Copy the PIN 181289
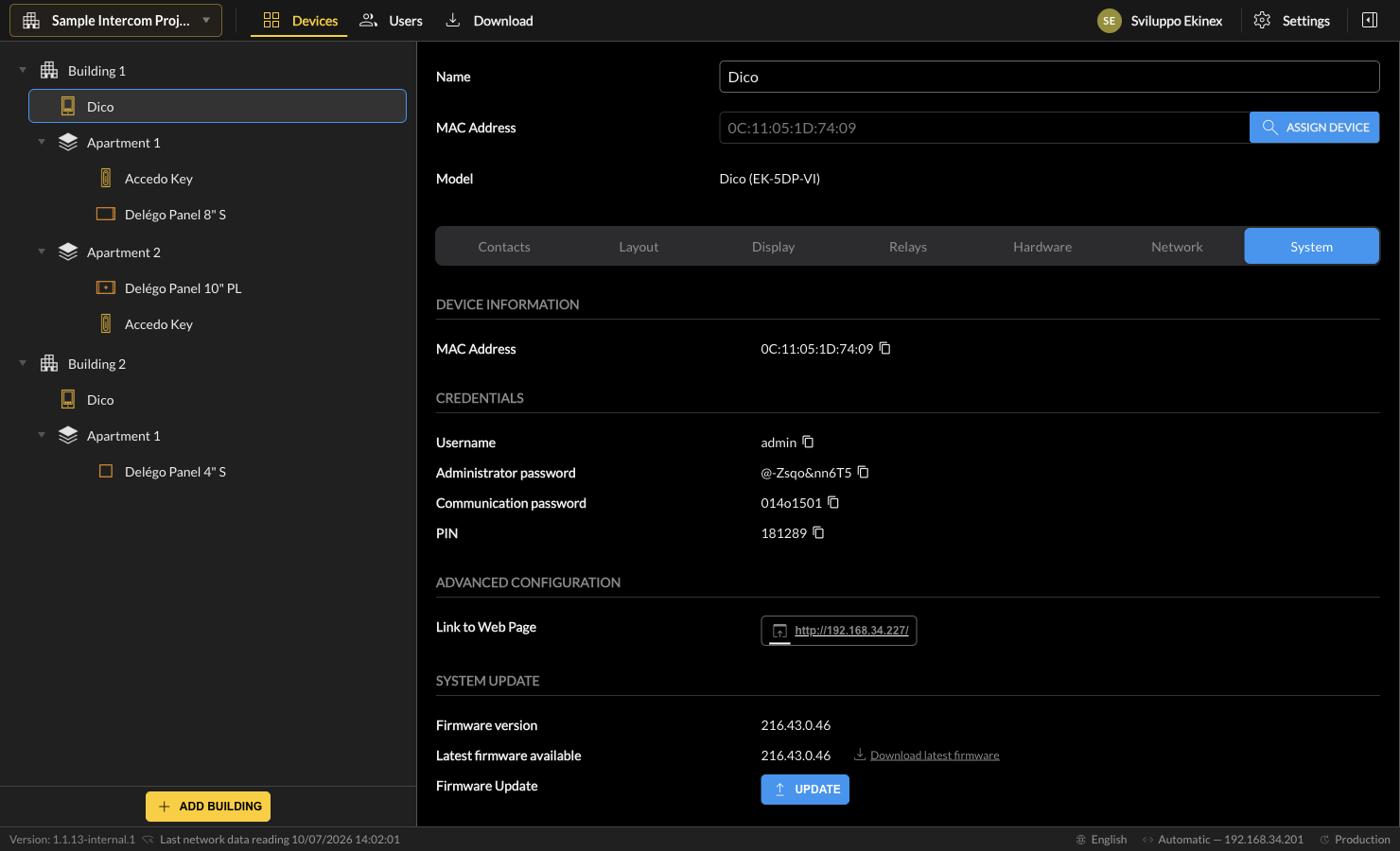The height and width of the screenshot is (851, 1400). (818, 532)
